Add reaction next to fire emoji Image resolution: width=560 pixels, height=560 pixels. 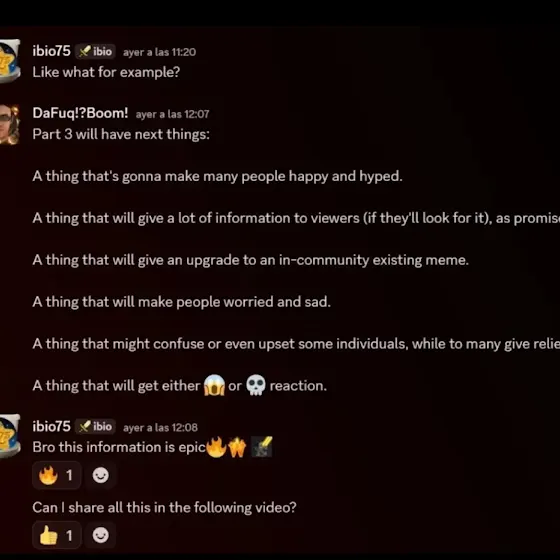[x=100, y=475]
